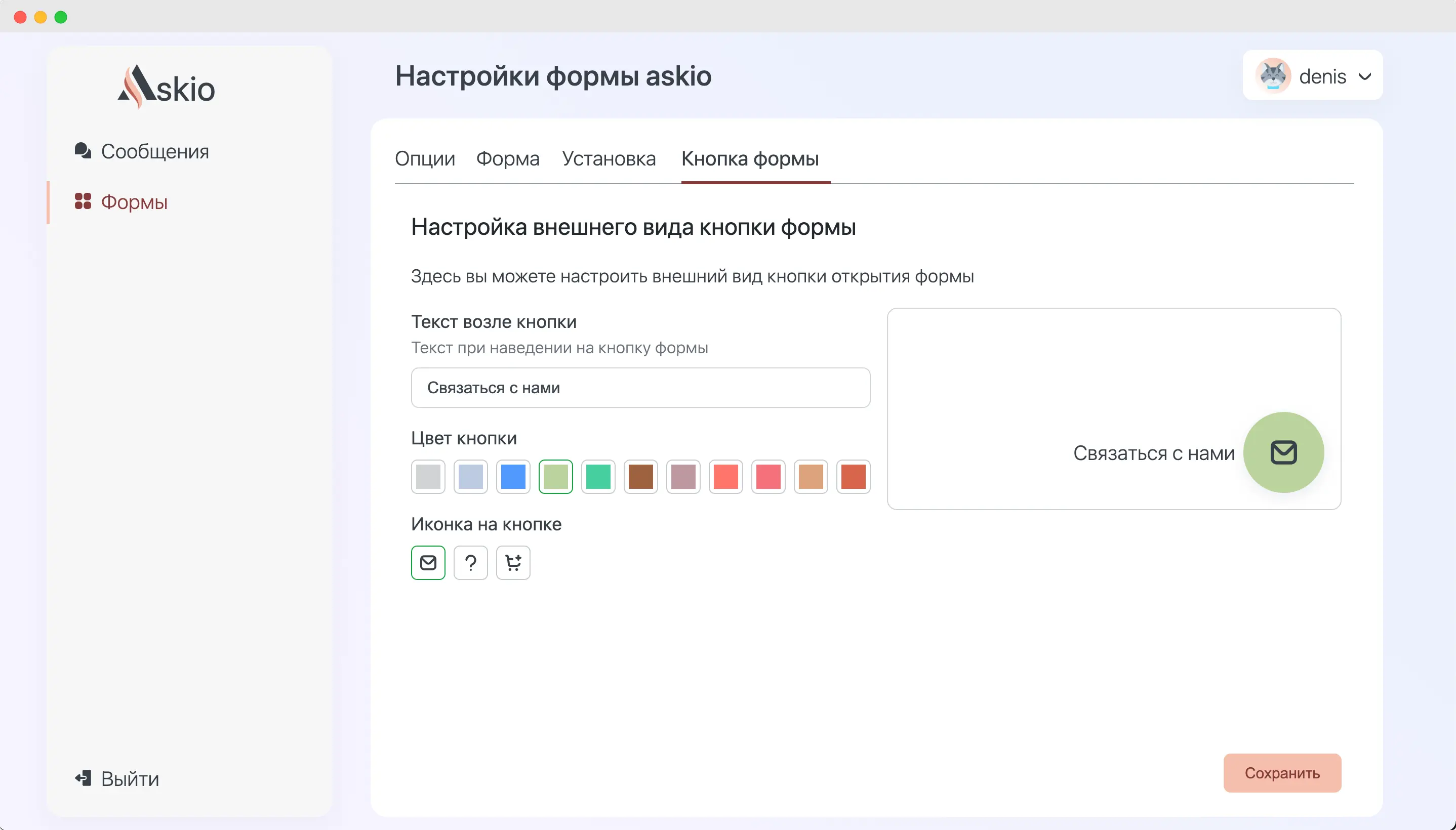
Task: Switch to the Опции tab
Action: point(424,159)
